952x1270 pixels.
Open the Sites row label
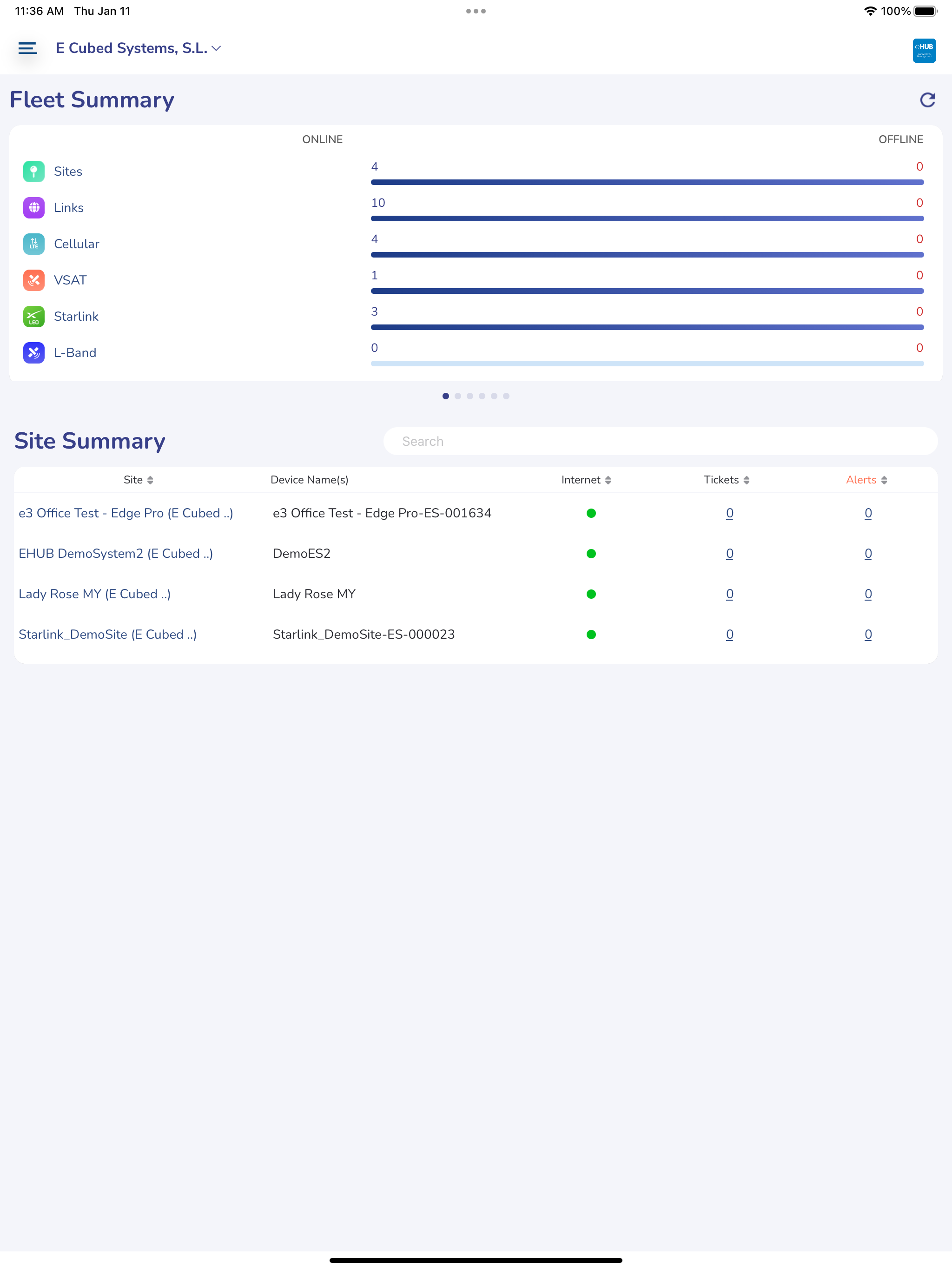(68, 172)
